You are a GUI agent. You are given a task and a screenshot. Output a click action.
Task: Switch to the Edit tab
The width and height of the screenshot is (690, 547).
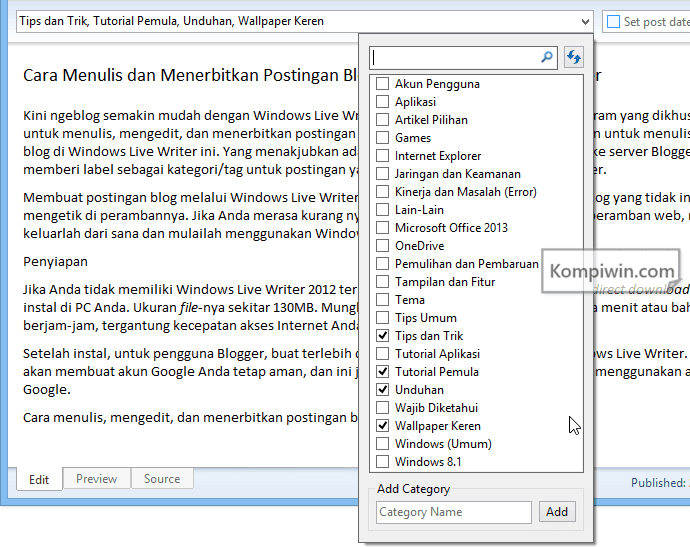pyautogui.click(x=39, y=479)
